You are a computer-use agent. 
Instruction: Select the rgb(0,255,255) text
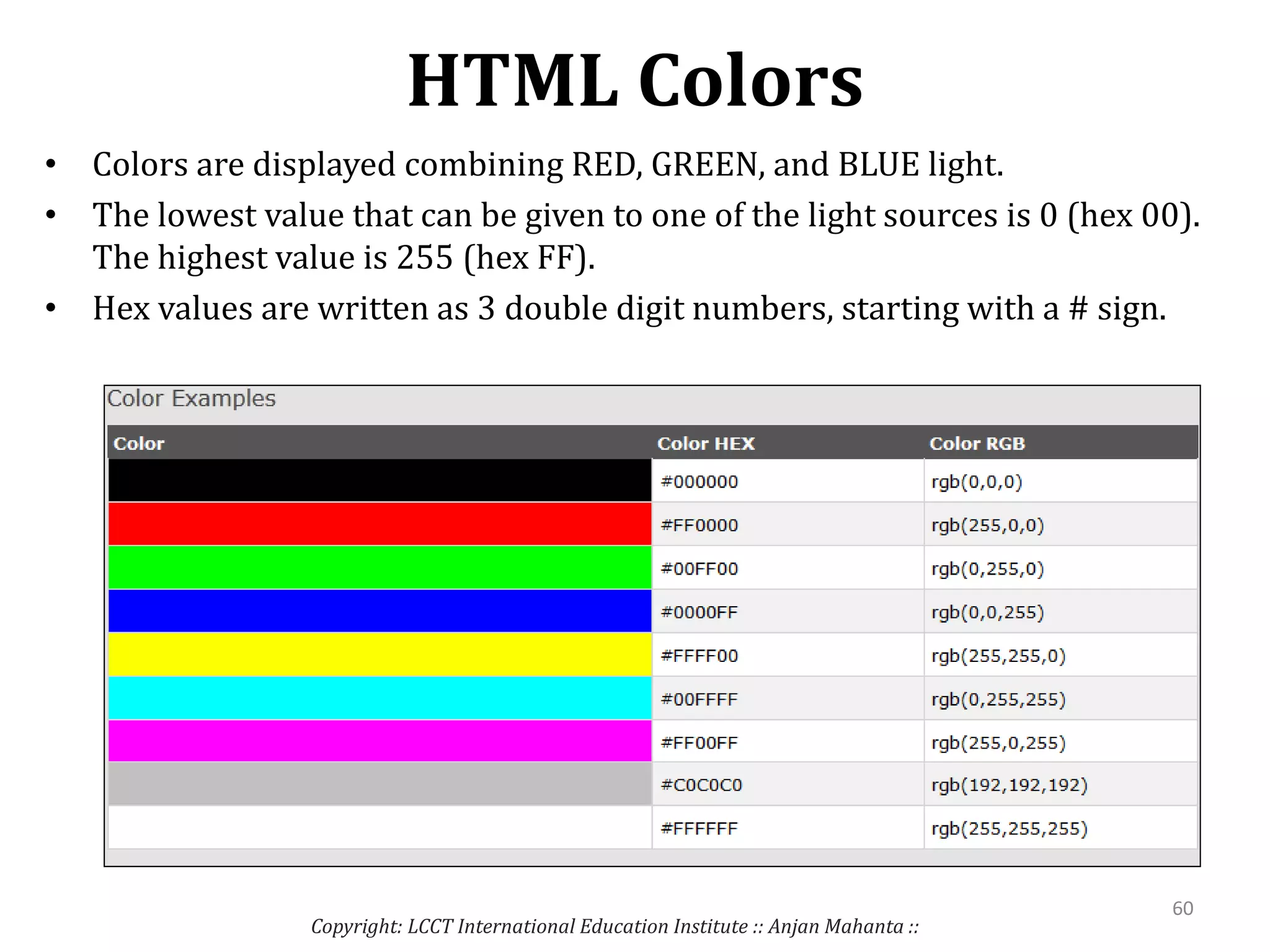[998, 700]
